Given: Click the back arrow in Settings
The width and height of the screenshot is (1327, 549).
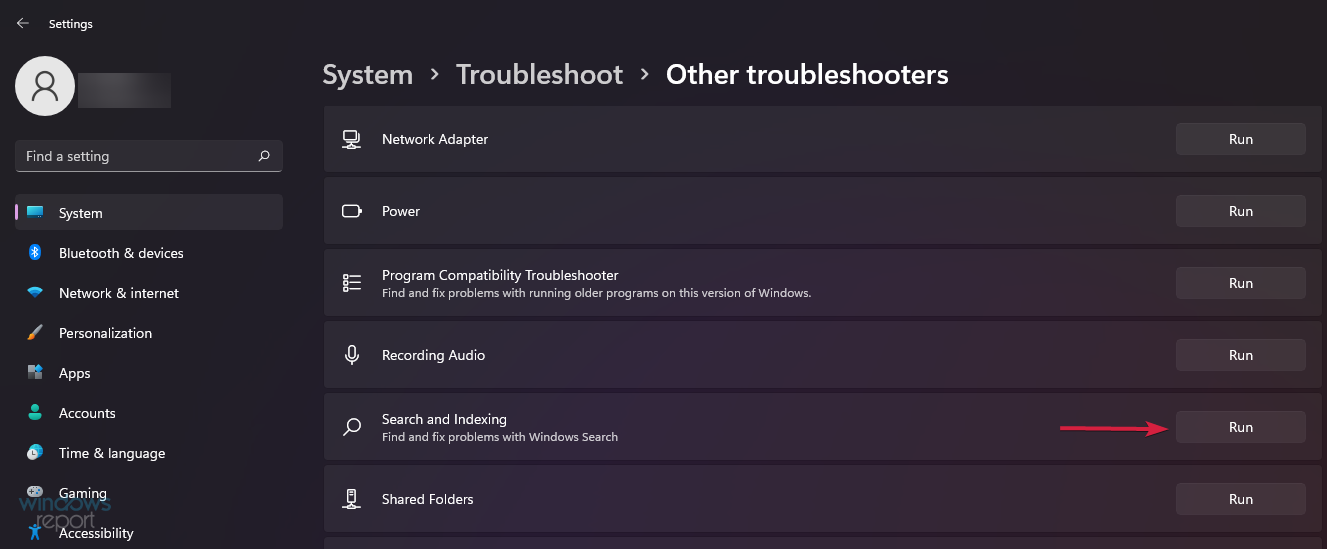Looking at the screenshot, I should pyautogui.click(x=23, y=23).
